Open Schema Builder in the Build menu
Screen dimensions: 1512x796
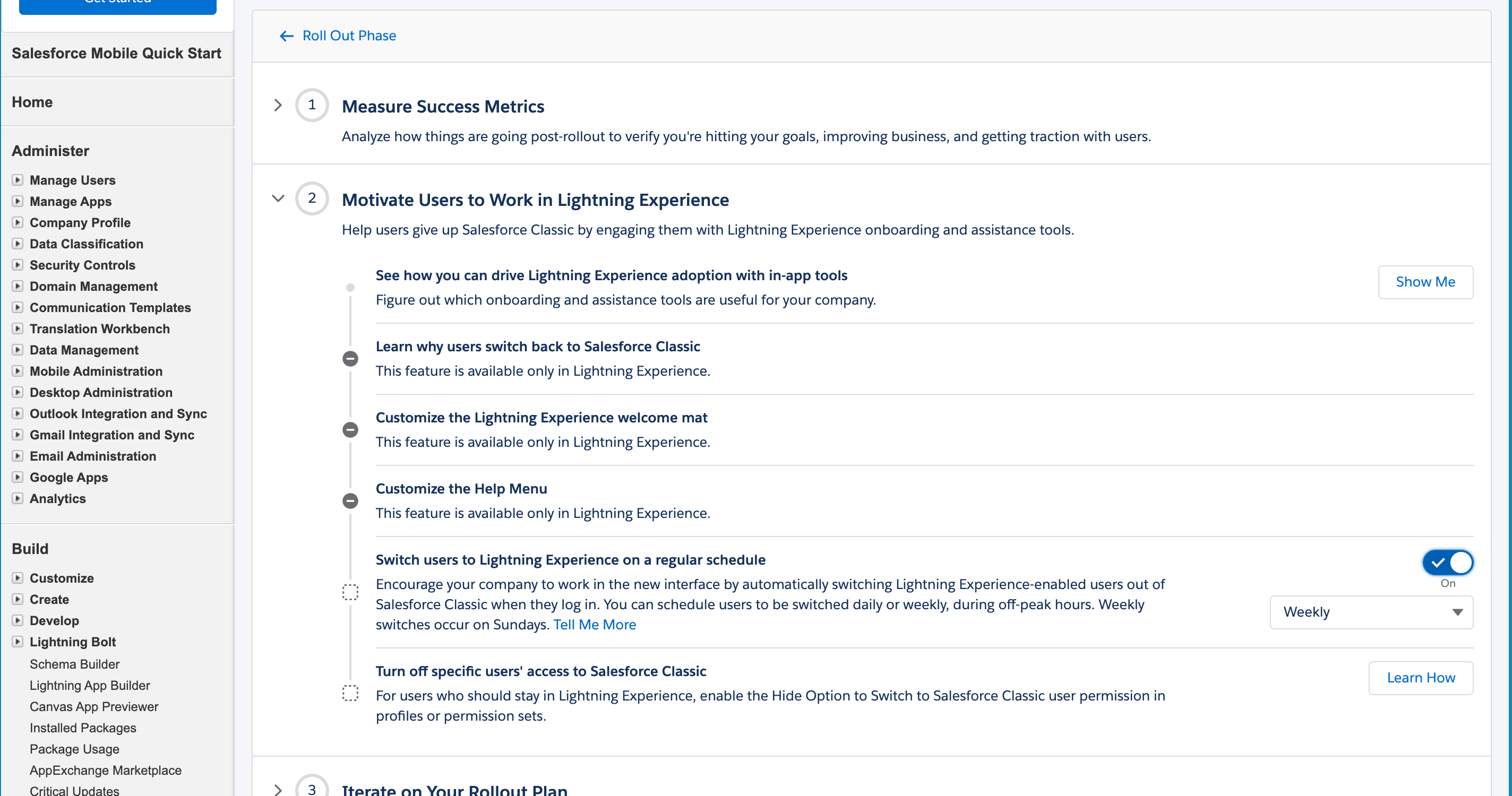(x=74, y=664)
